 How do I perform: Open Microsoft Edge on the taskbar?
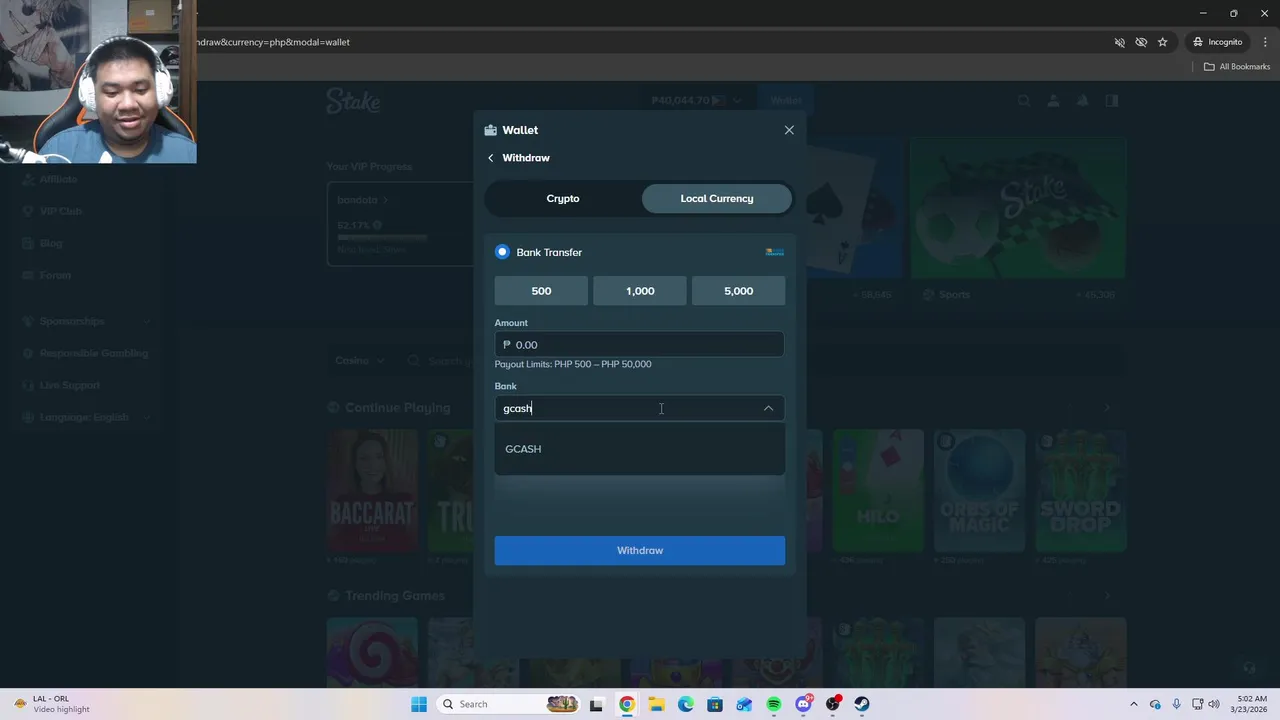pyautogui.click(x=685, y=704)
